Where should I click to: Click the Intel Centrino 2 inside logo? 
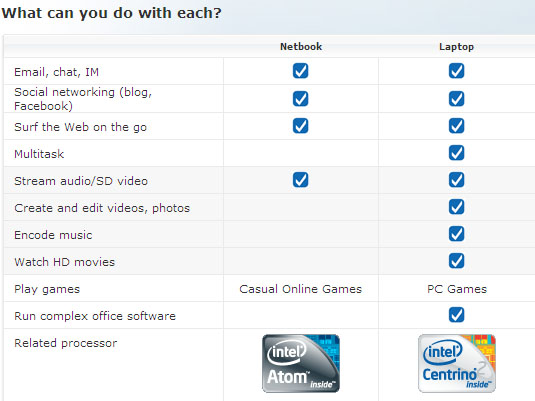coord(457,363)
